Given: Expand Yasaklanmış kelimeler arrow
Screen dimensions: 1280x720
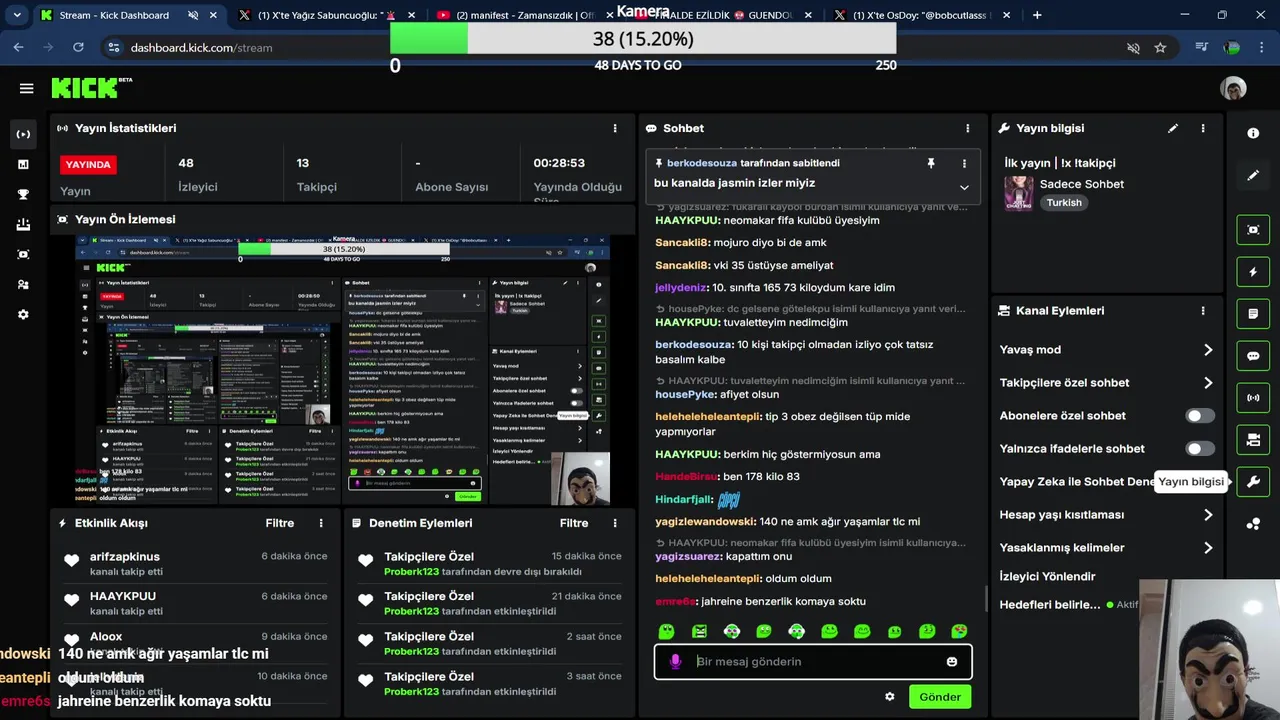Looking at the screenshot, I should (x=1208, y=547).
